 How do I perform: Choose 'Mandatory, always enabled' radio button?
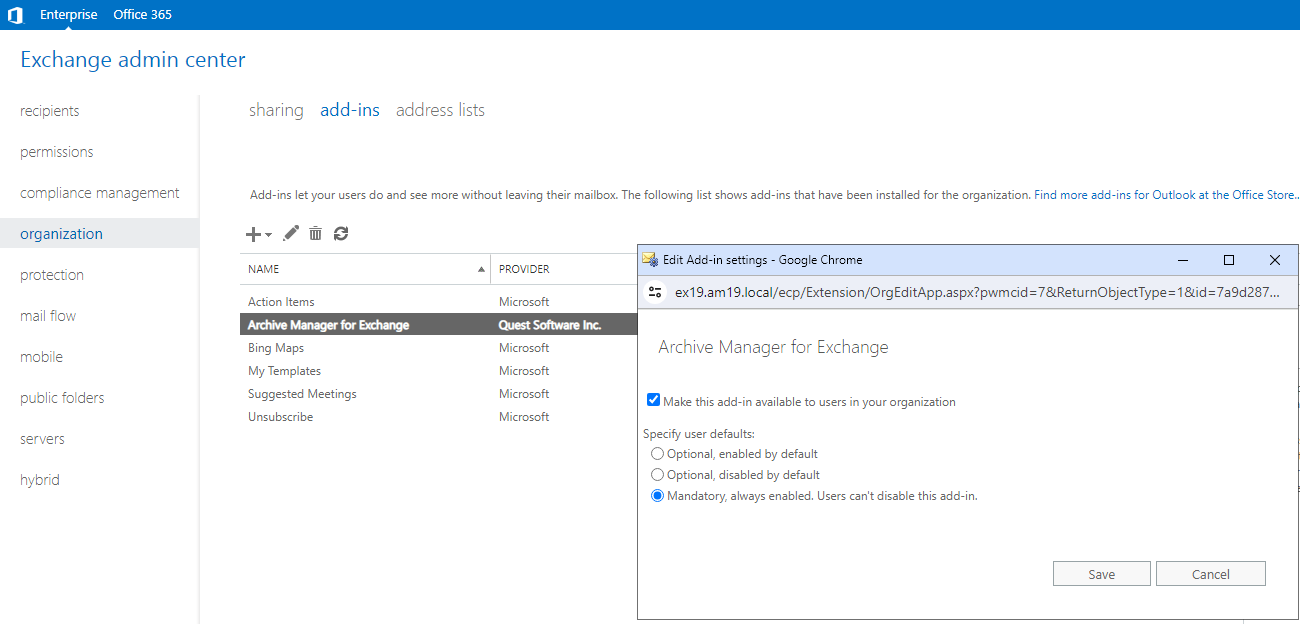[658, 496]
